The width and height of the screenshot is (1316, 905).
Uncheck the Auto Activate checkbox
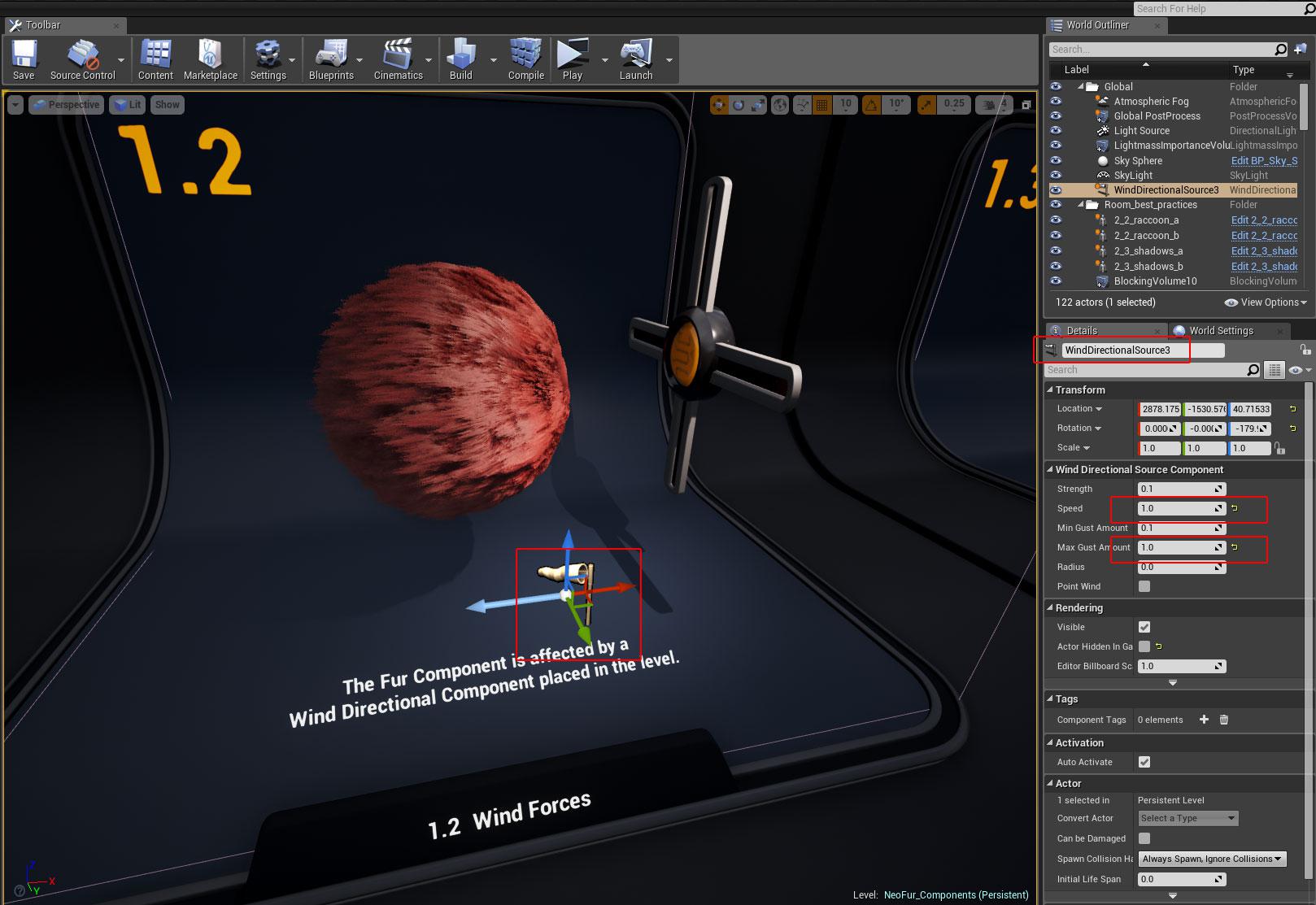[x=1144, y=762]
